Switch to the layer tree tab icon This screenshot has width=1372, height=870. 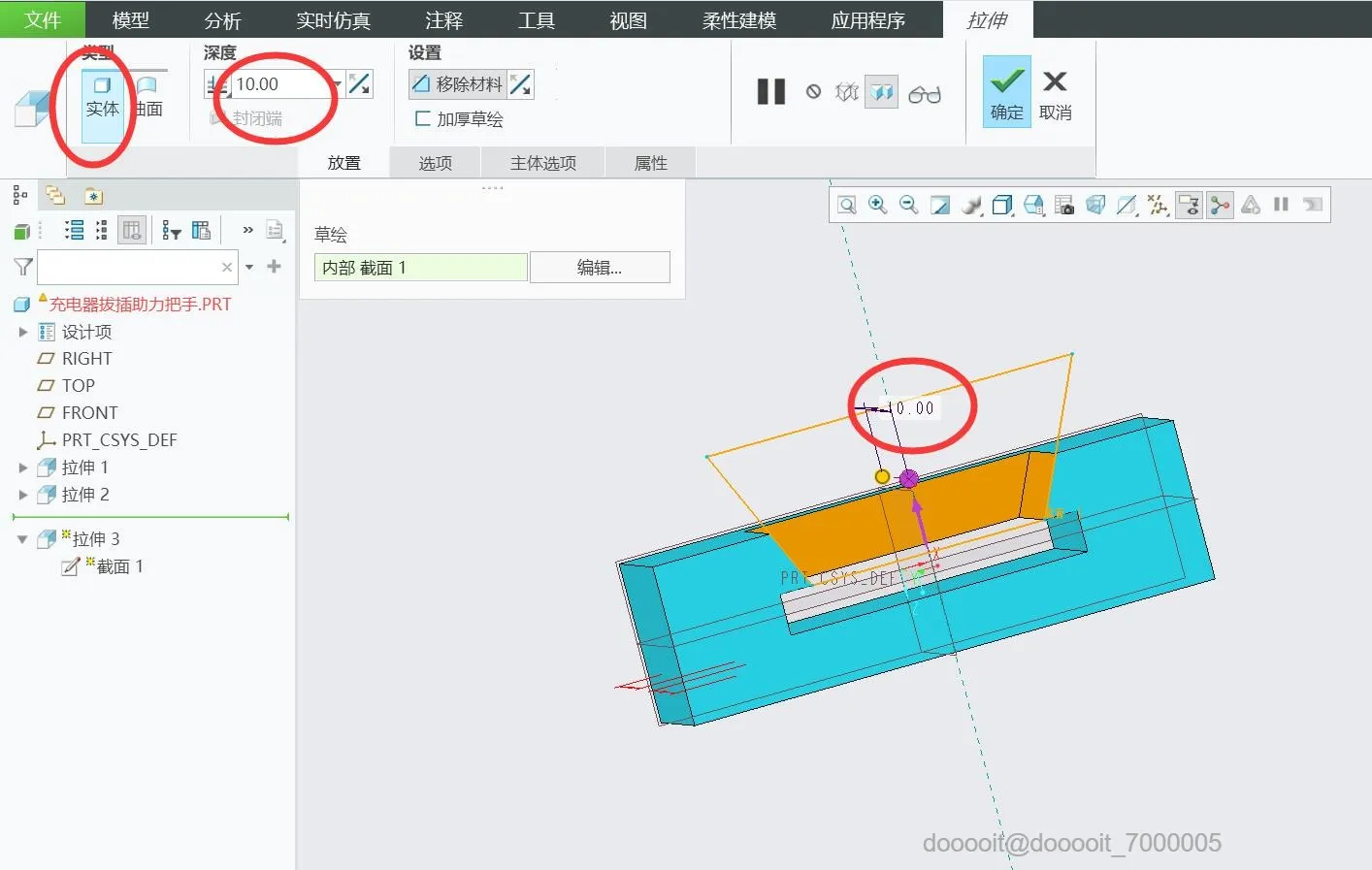[55, 196]
